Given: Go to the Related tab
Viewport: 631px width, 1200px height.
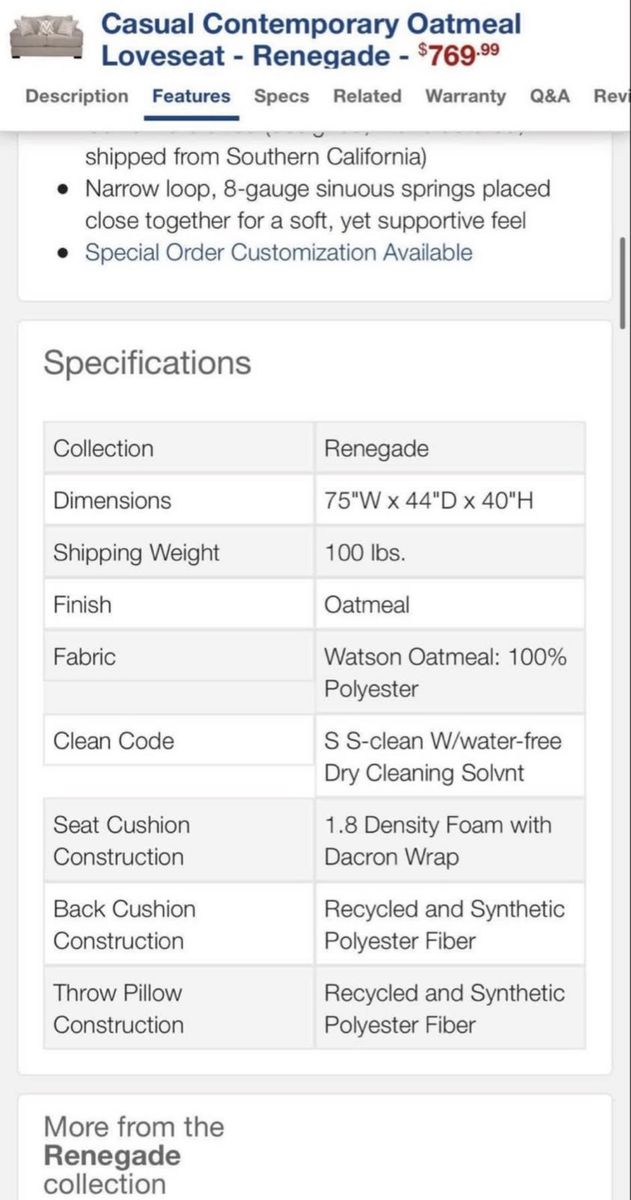Looking at the screenshot, I should [367, 96].
